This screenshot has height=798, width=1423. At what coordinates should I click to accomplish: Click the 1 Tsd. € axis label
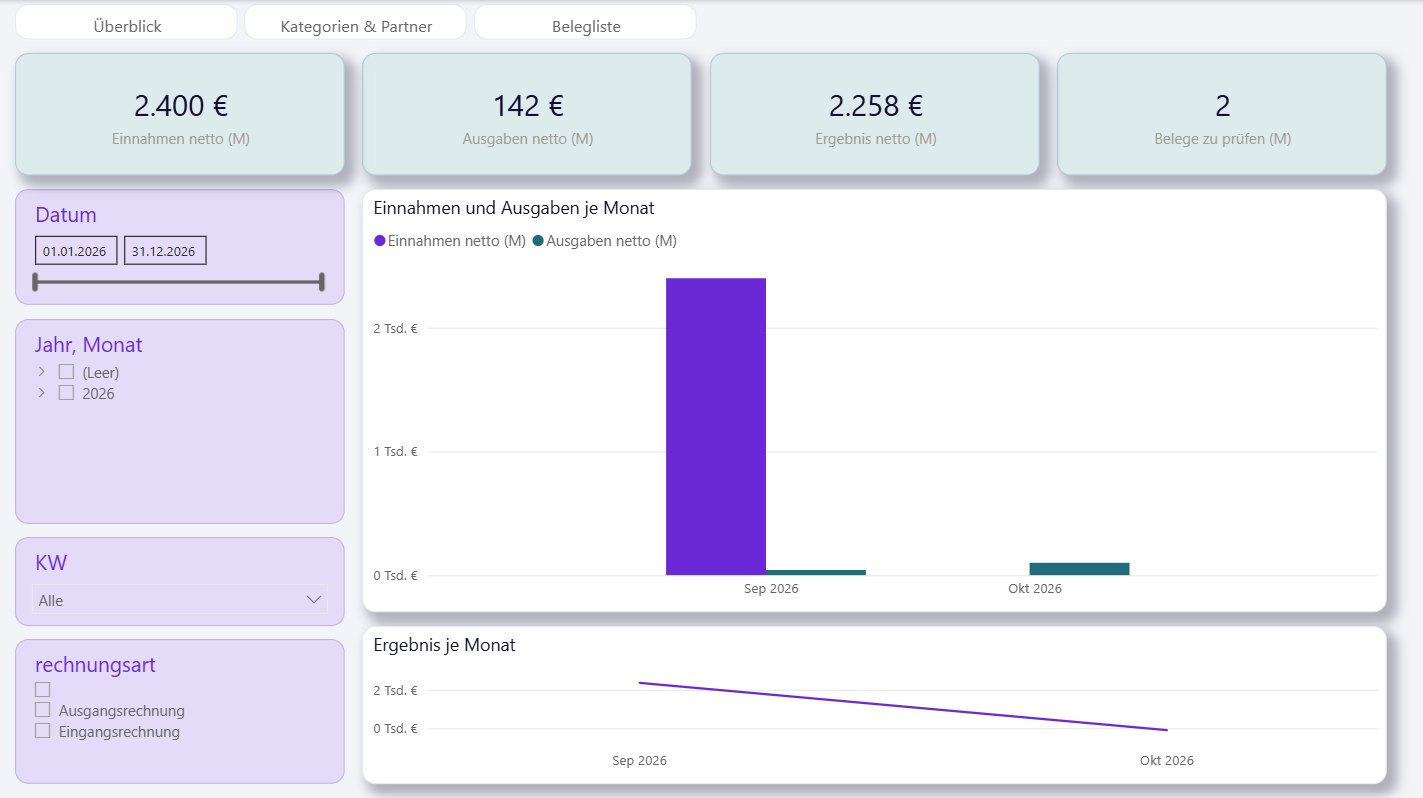pos(397,452)
